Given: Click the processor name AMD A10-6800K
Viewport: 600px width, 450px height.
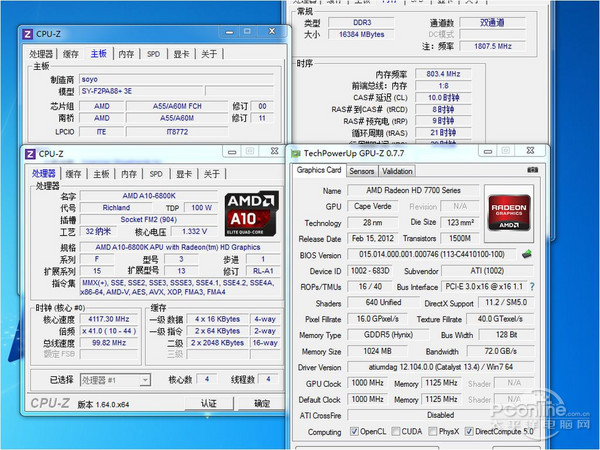Looking at the screenshot, I should click(x=149, y=196).
